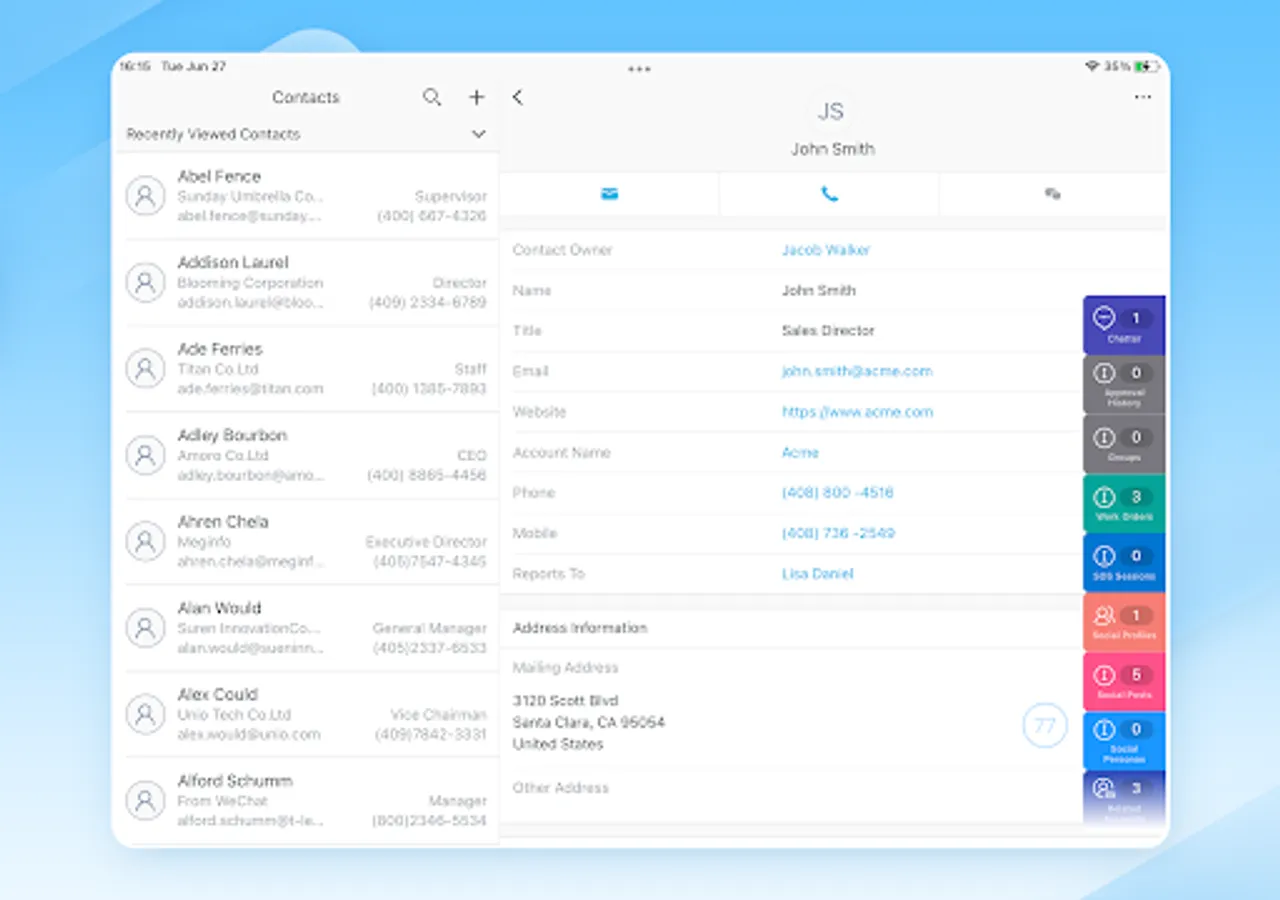Dial mobile number (408) 736-2549

click(x=838, y=533)
